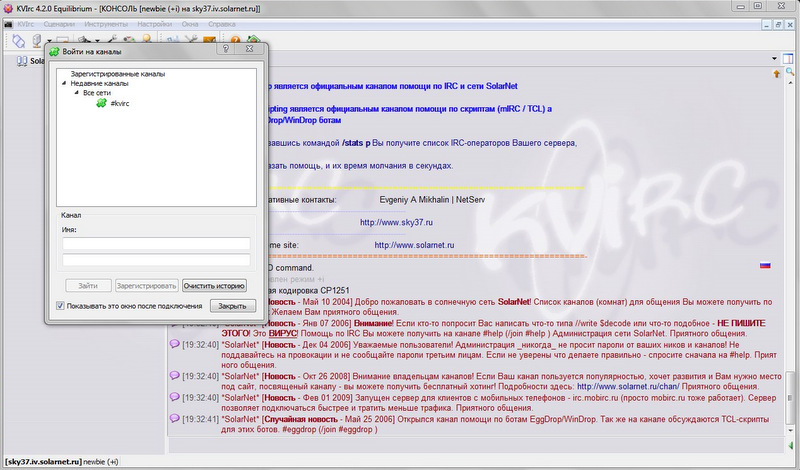Click the dialog's question mark help button
This screenshot has width=800, height=470.
pyautogui.click(x=226, y=48)
